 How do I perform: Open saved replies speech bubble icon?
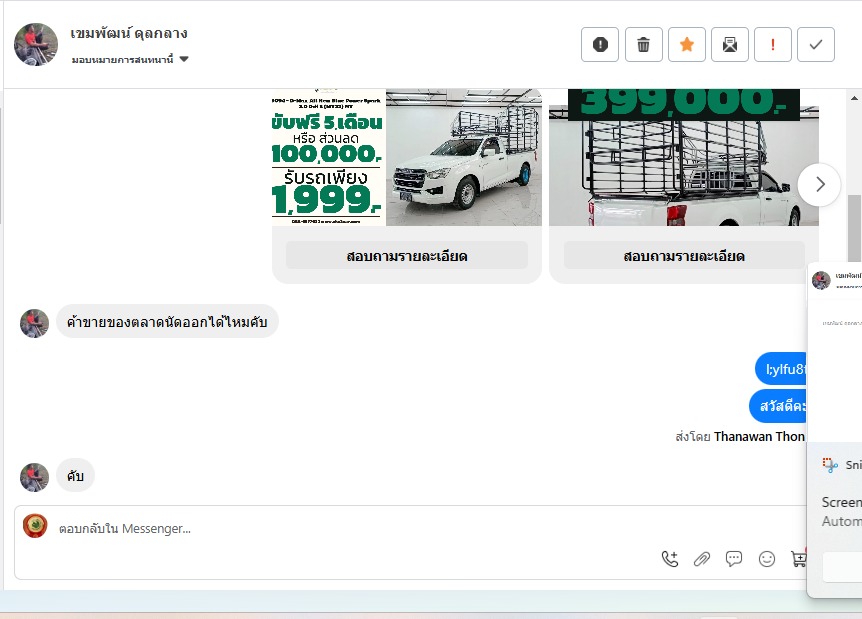tap(734, 559)
